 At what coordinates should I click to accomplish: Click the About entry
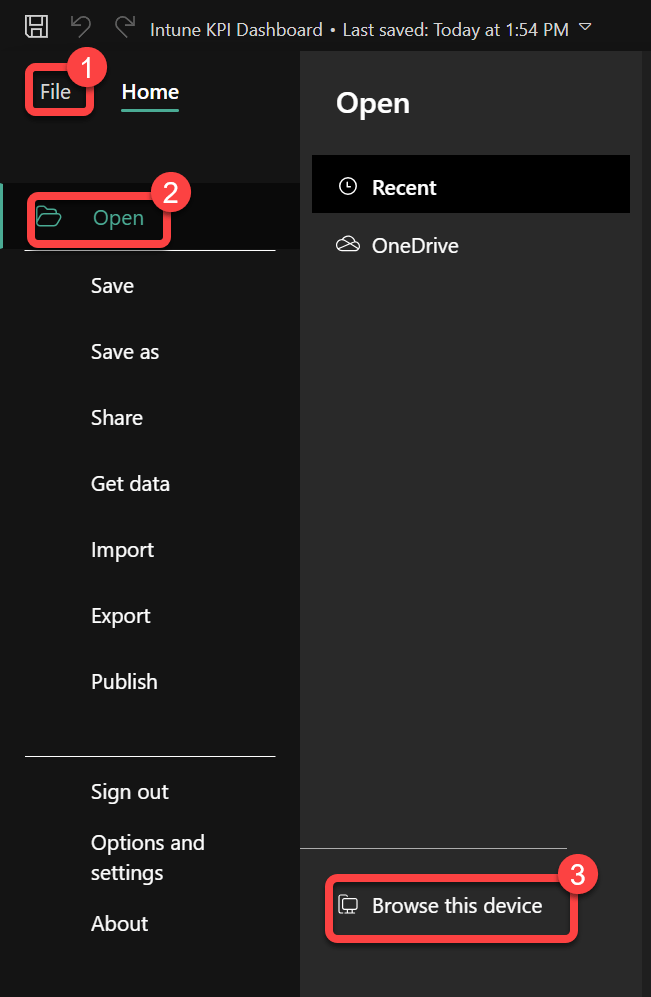[119, 924]
